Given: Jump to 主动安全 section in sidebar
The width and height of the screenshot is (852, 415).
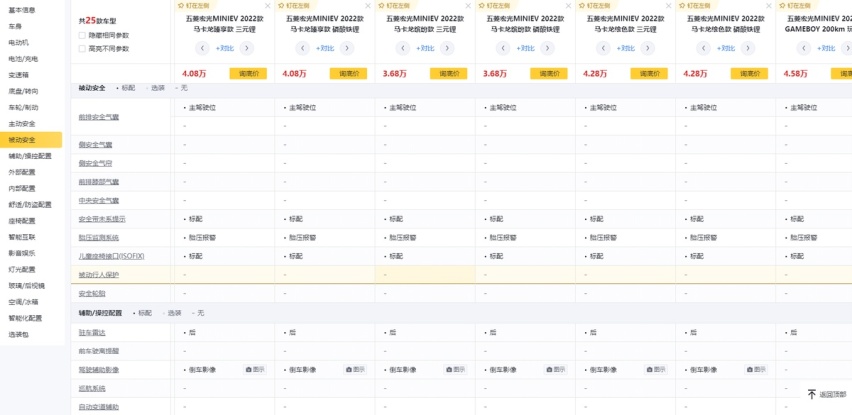Looking at the screenshot, I should (22, 124).
